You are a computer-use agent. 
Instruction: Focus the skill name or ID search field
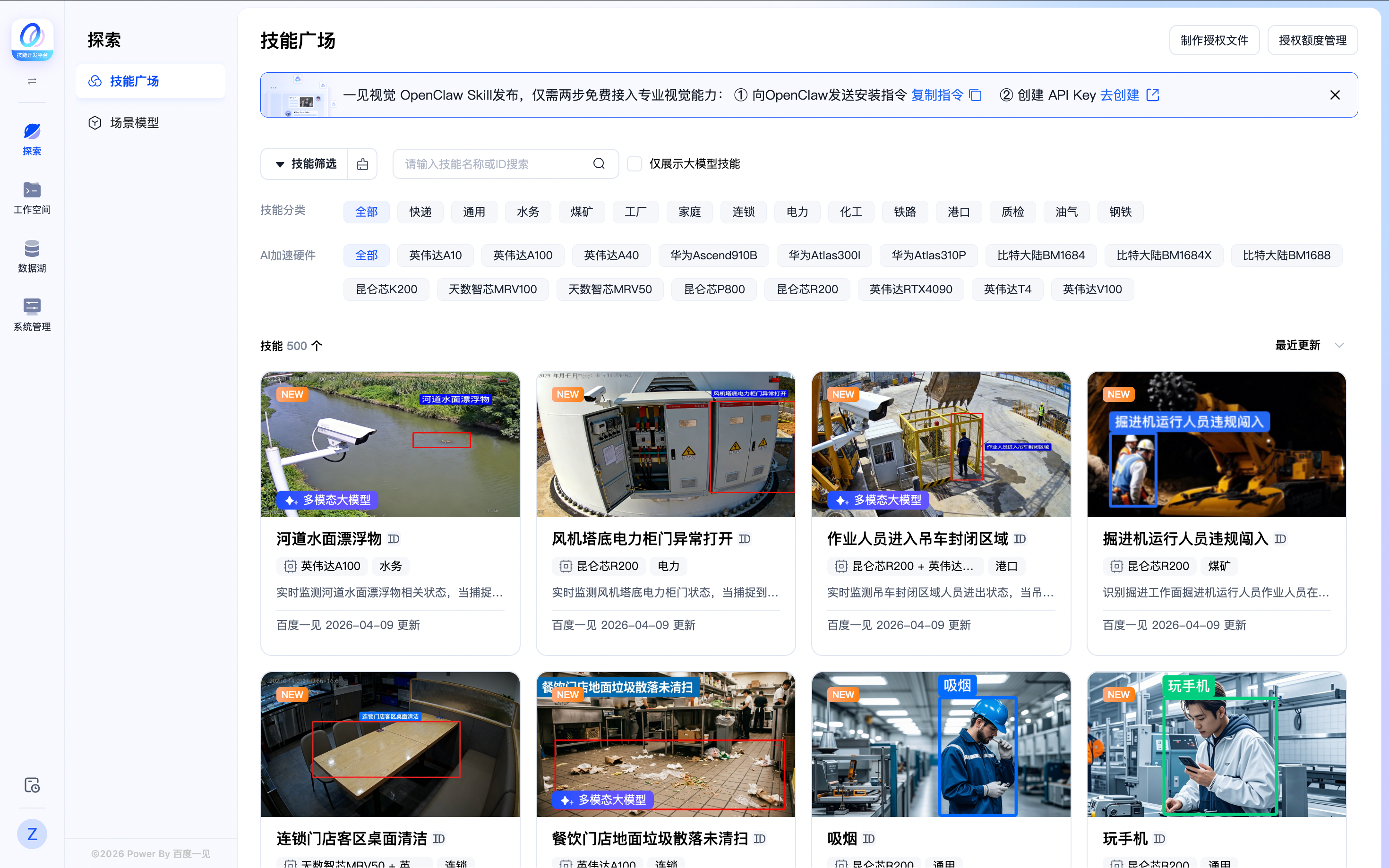point(506,163)
